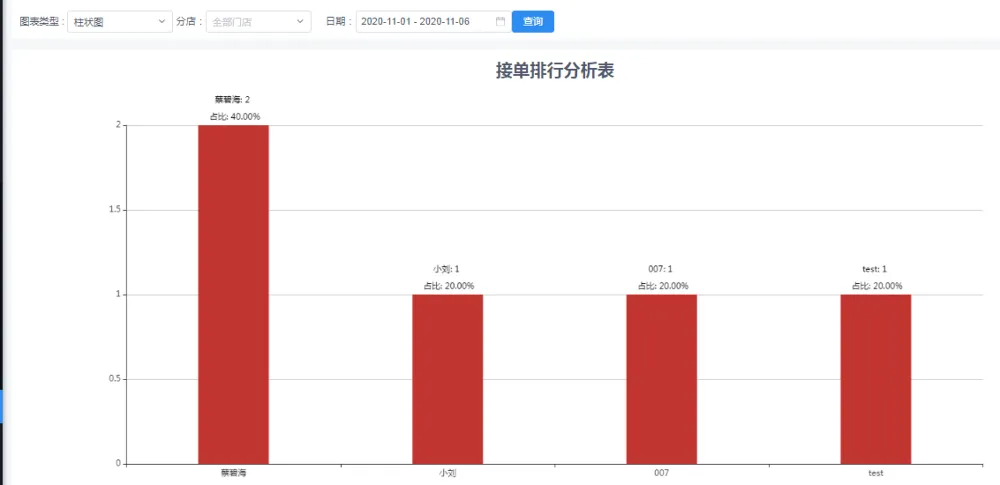
Task: Click the blue 查询 query button
Action: (532, 21)
